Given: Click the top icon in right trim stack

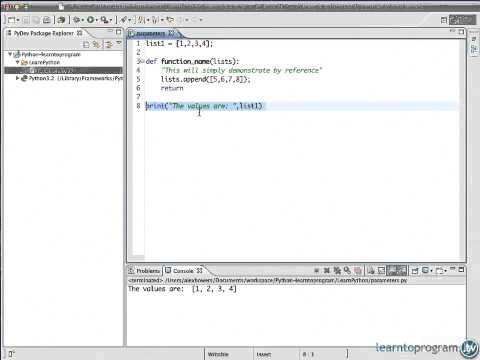Looking at the screenshot, I should pos(474,39).
